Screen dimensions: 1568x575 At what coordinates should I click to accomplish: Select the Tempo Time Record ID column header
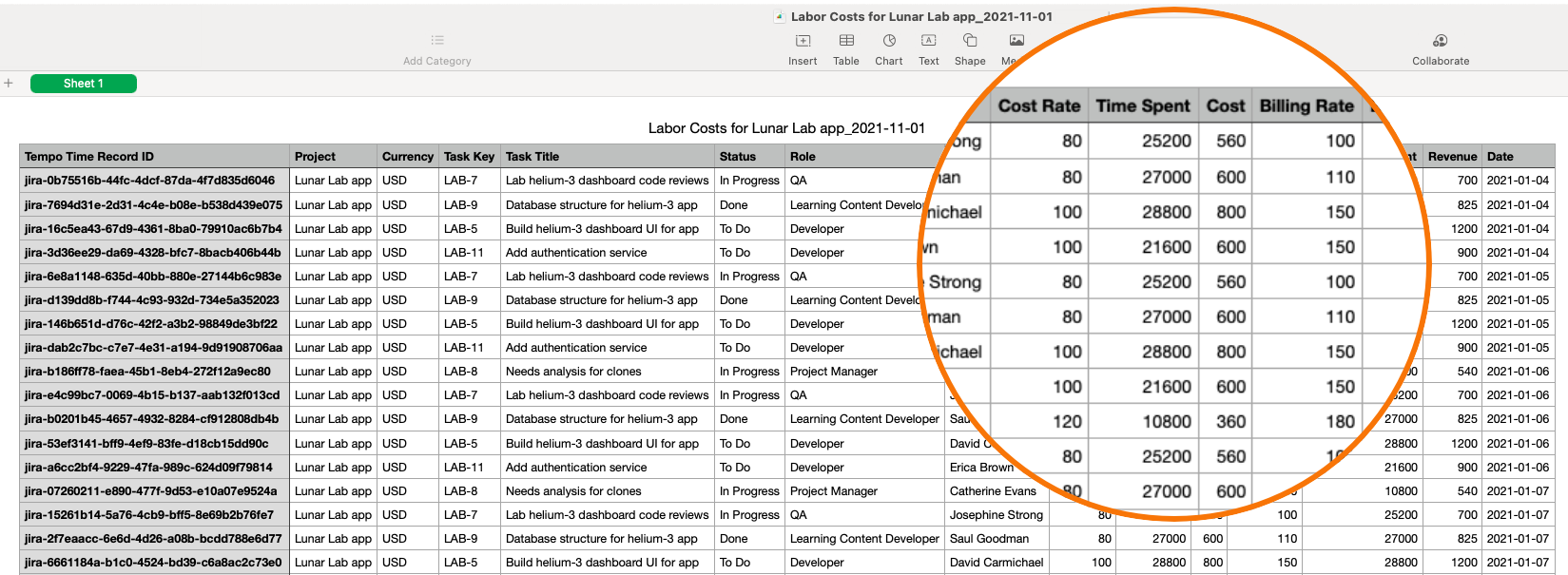pos(154,157)
